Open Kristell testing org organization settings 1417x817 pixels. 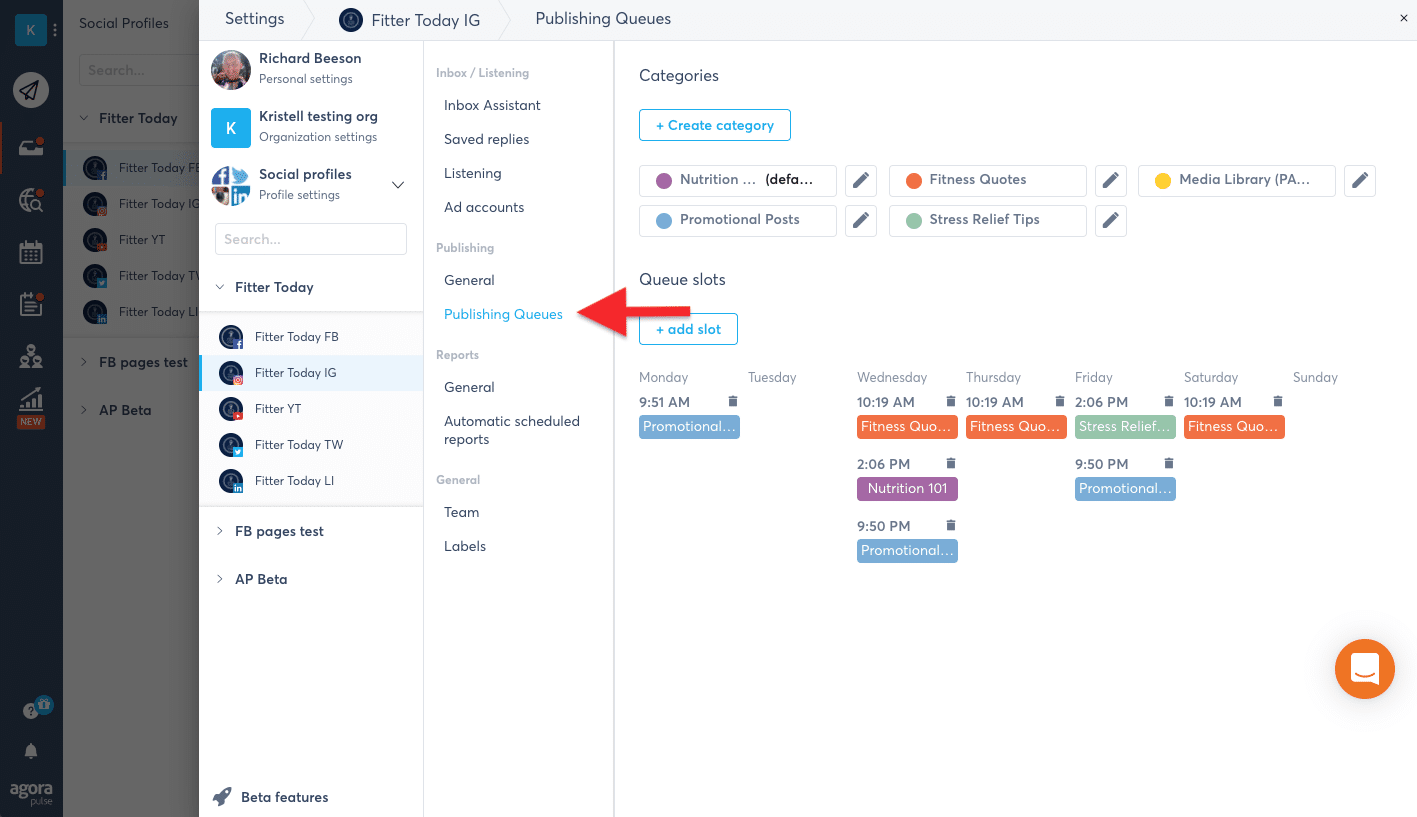pyautogui.click(x=311, y=126)
